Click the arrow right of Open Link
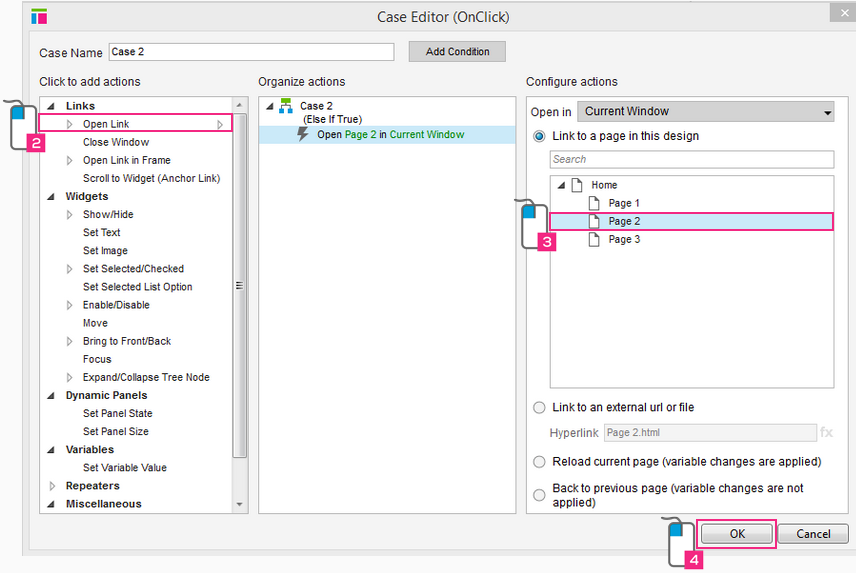This screenshot has height=573, width=856. 220,124
